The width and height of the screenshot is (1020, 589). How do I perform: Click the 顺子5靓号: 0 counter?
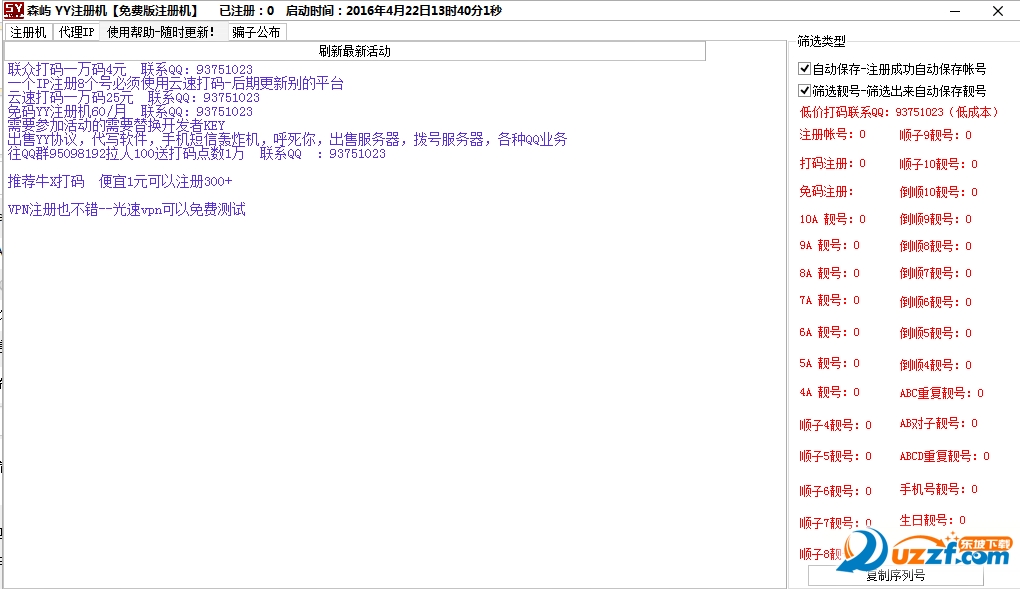tap(835, 456)
